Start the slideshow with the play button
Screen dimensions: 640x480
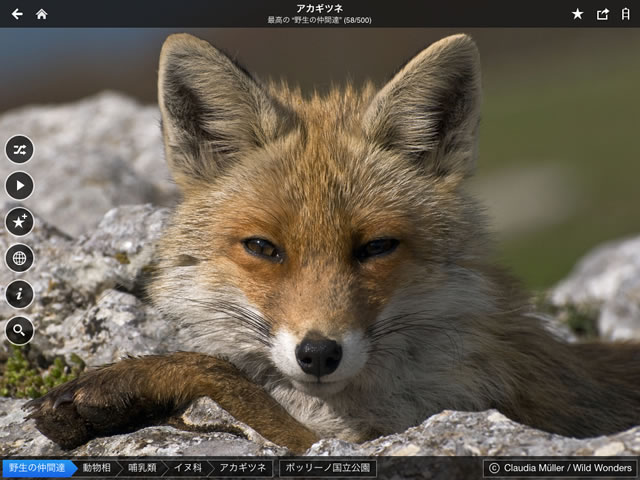(x=20, y=186)
